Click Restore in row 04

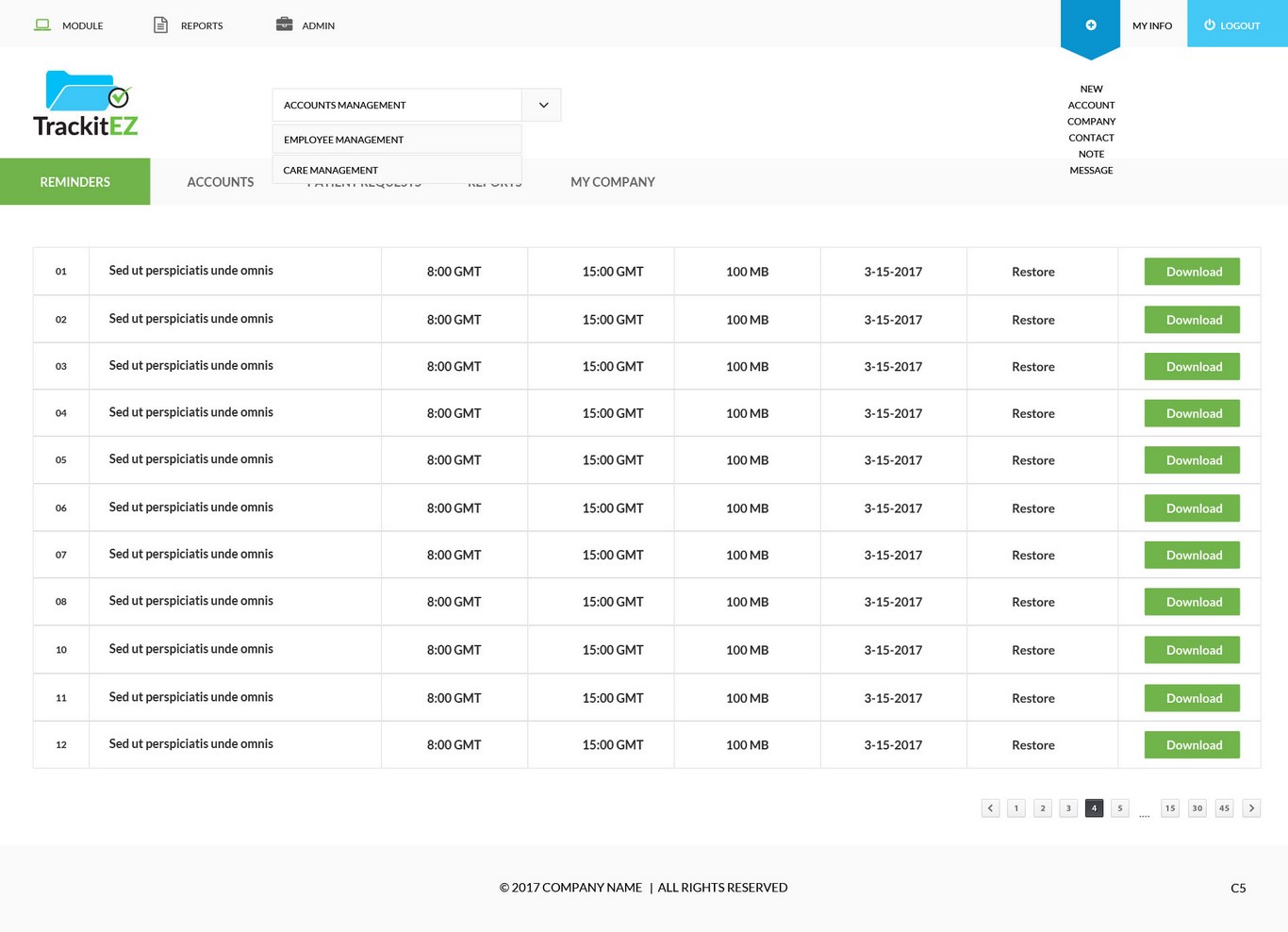point(1033,413)
